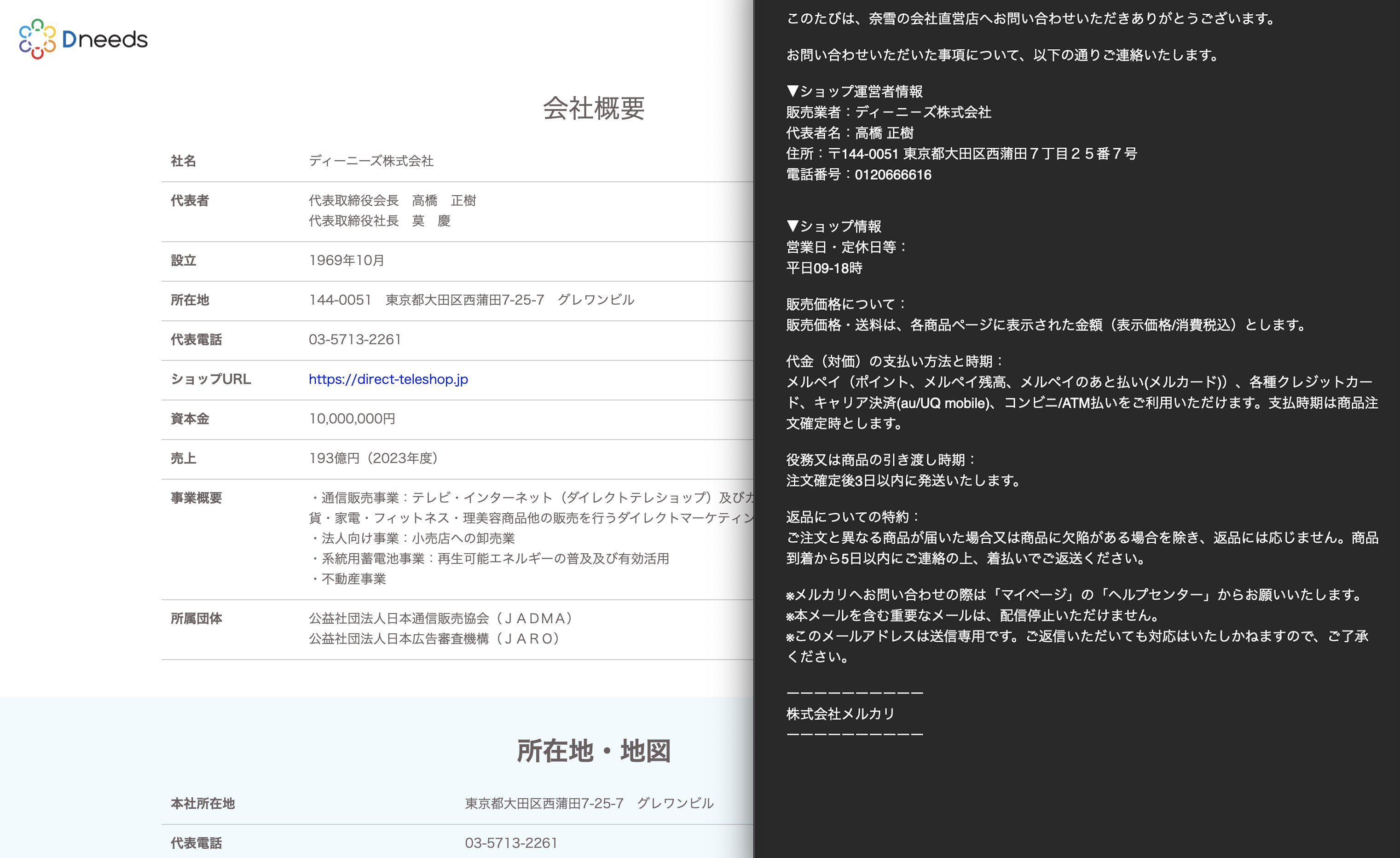
Task: Click the 社名 row label
Action: click(x=184, y=161)
